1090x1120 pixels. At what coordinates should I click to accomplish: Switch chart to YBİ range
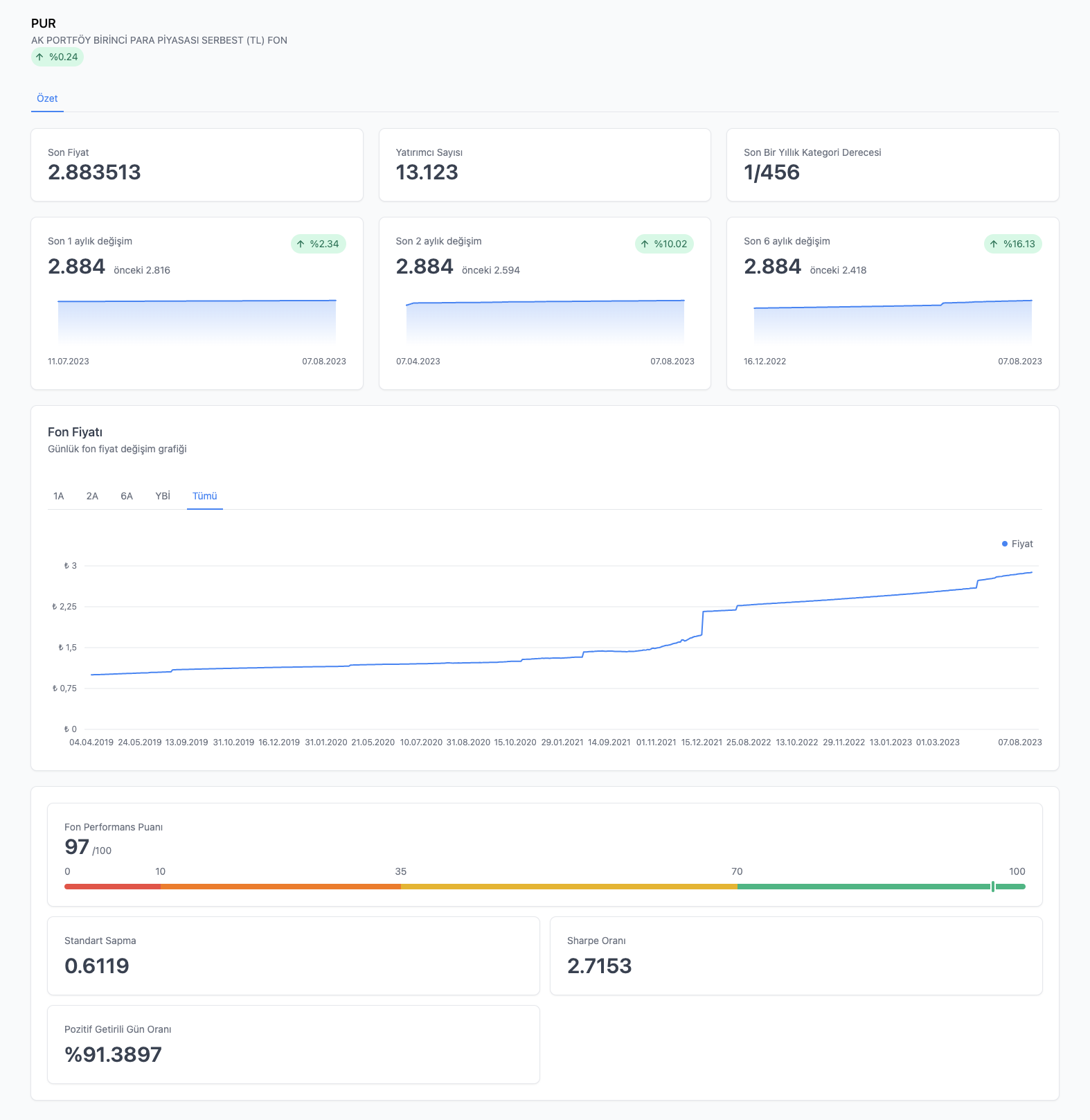[163, 496]
